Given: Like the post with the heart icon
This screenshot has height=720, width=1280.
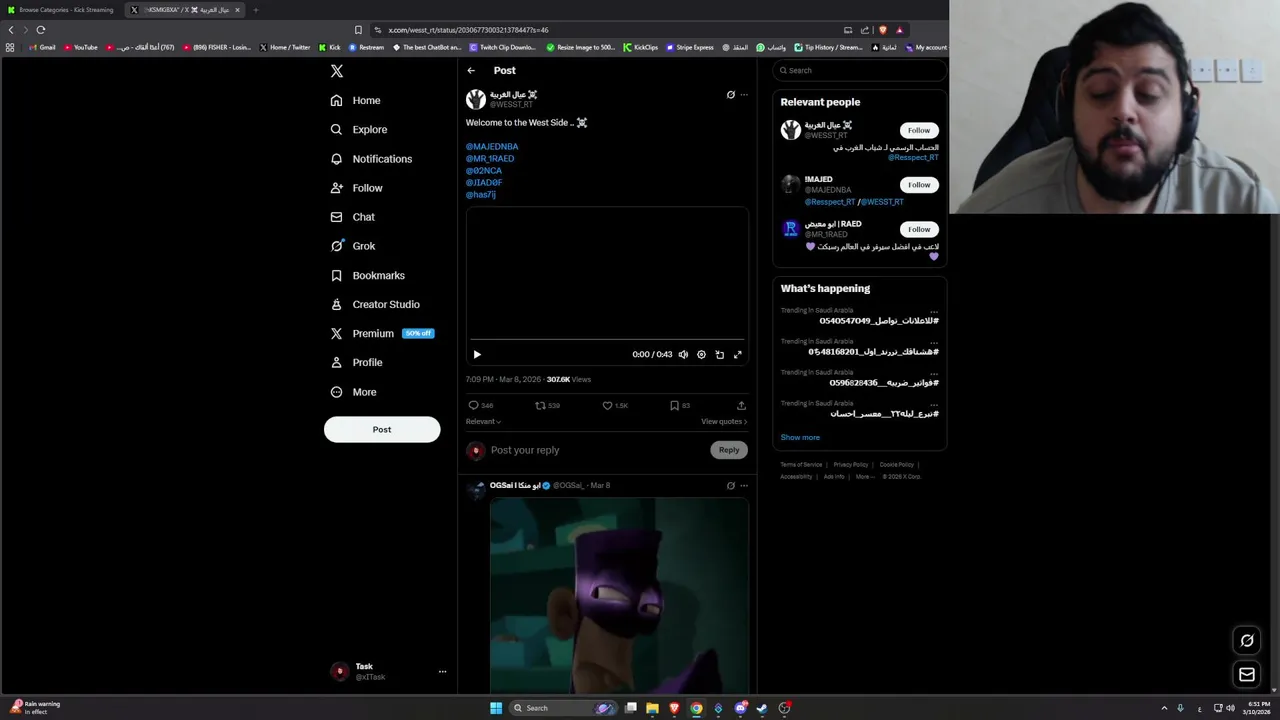Looking at the screenshot, I should click(x=607, y=405).
